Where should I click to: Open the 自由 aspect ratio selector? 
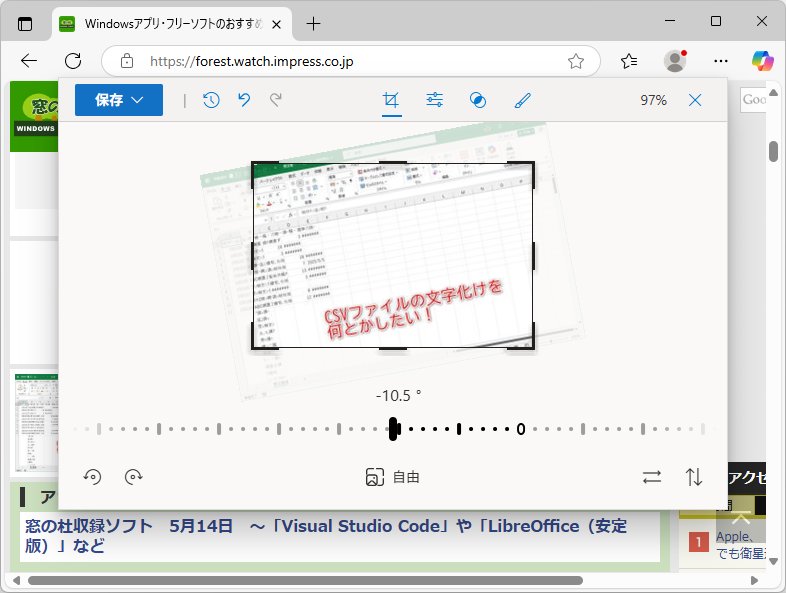pos(392,477)
